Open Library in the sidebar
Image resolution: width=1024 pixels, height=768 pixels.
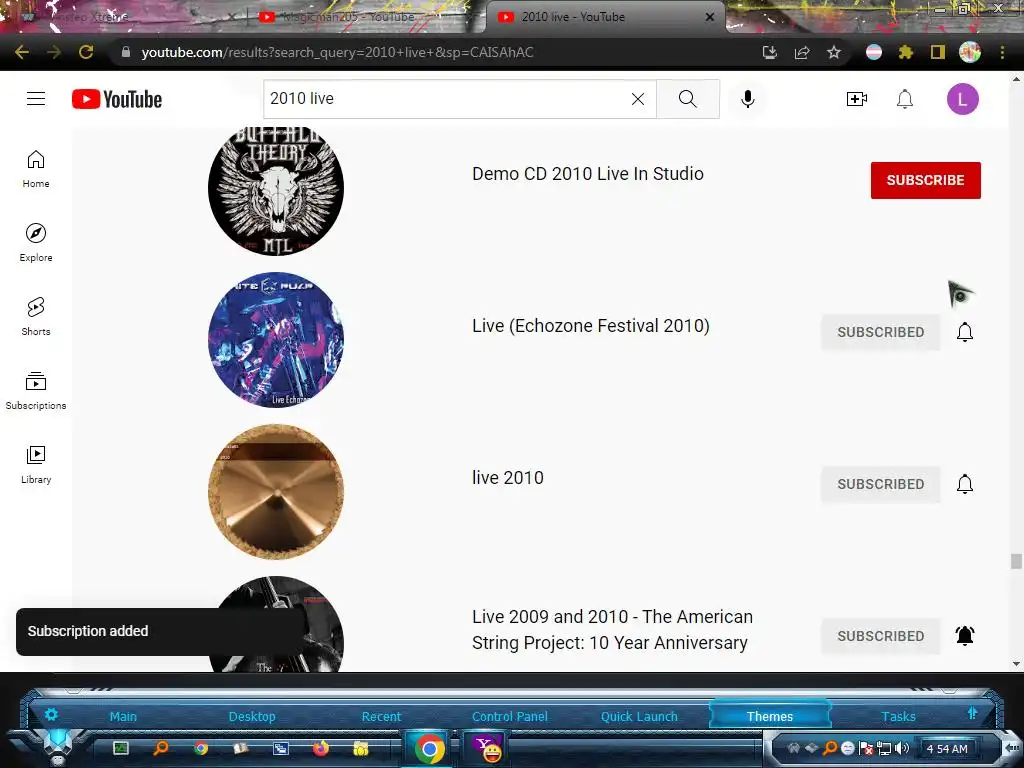point(36,464)
